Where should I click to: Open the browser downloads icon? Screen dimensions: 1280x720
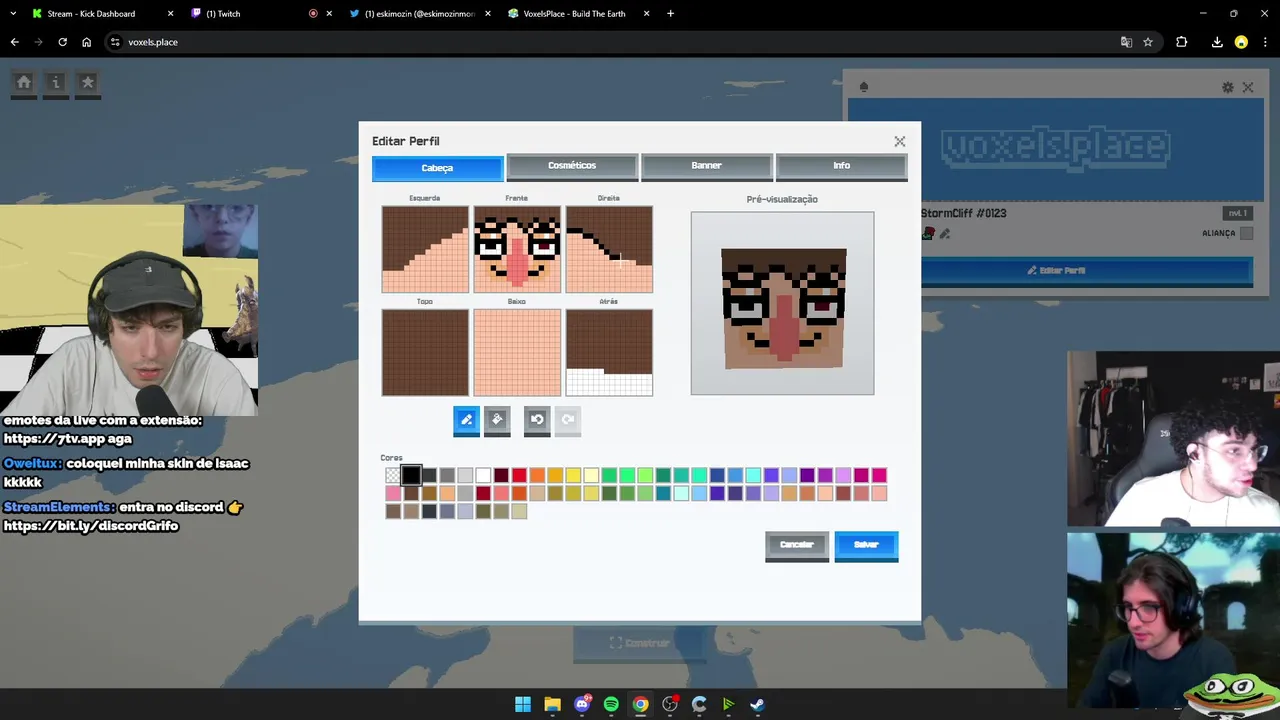1217,42
